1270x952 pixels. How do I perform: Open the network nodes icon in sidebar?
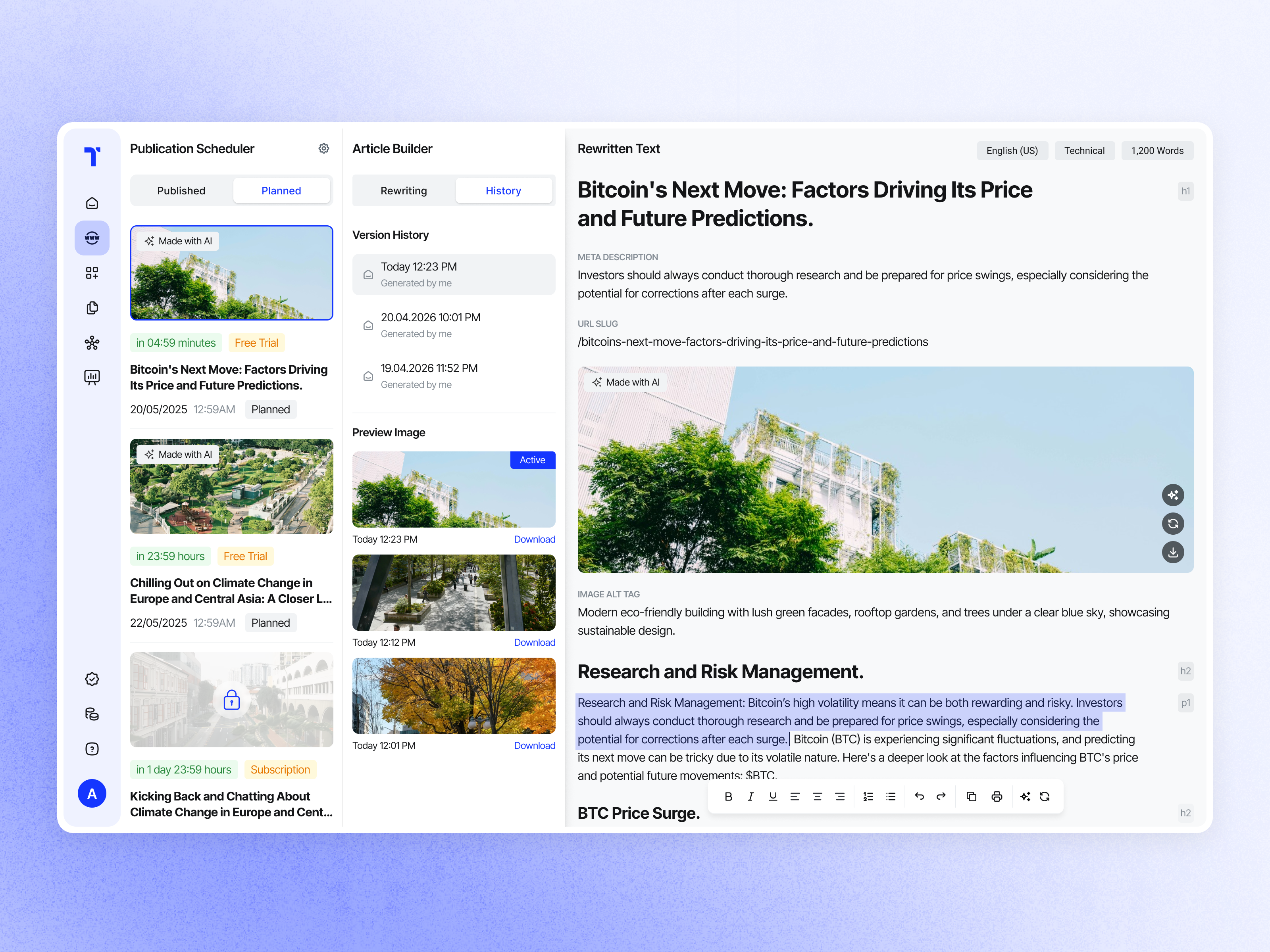click(x=92, y=343)
